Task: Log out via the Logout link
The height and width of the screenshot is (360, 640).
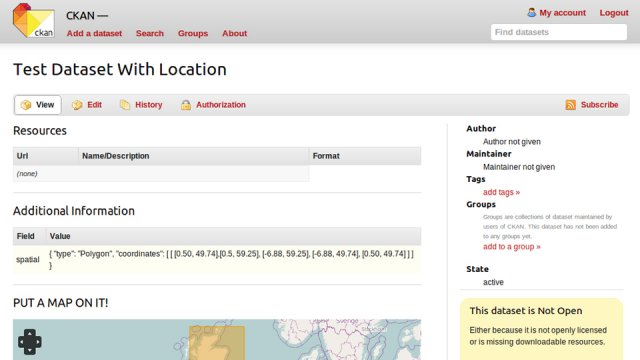Action: [614, 13]
